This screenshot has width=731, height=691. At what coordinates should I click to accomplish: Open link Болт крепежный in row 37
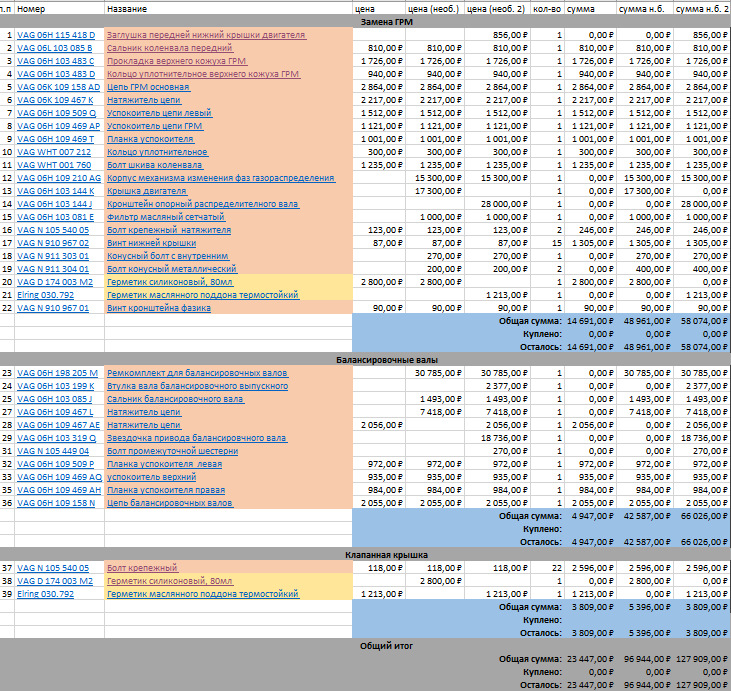[x=143, y=568]
